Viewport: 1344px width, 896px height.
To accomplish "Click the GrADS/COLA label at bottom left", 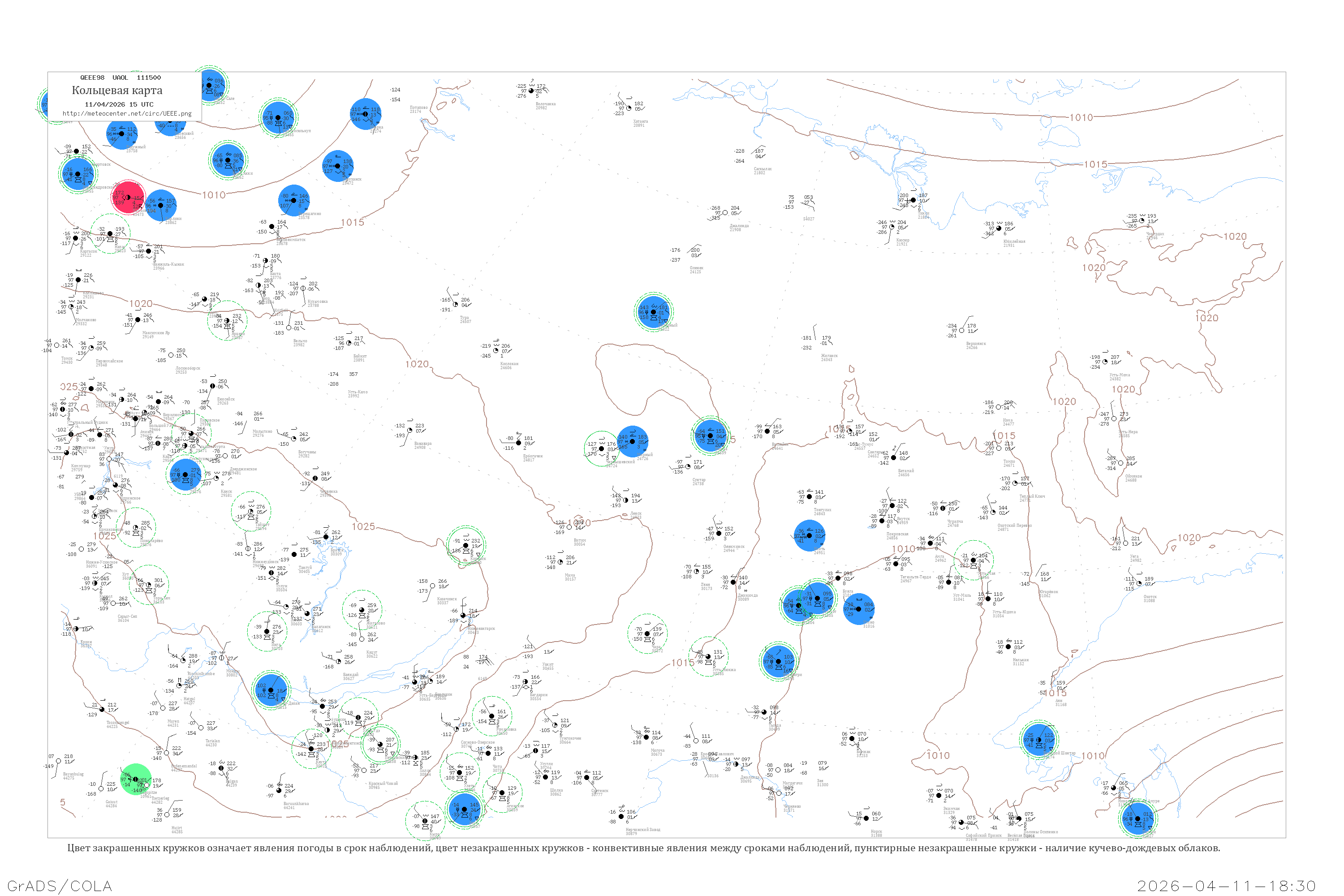I will click(x=60, y=886).
